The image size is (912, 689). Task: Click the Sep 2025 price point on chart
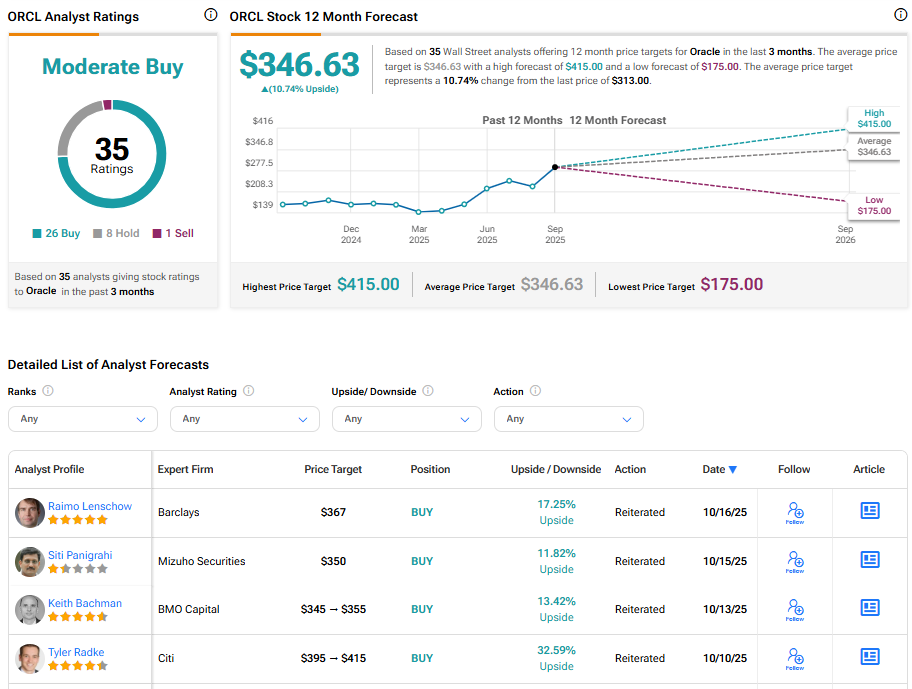[555, 167]
